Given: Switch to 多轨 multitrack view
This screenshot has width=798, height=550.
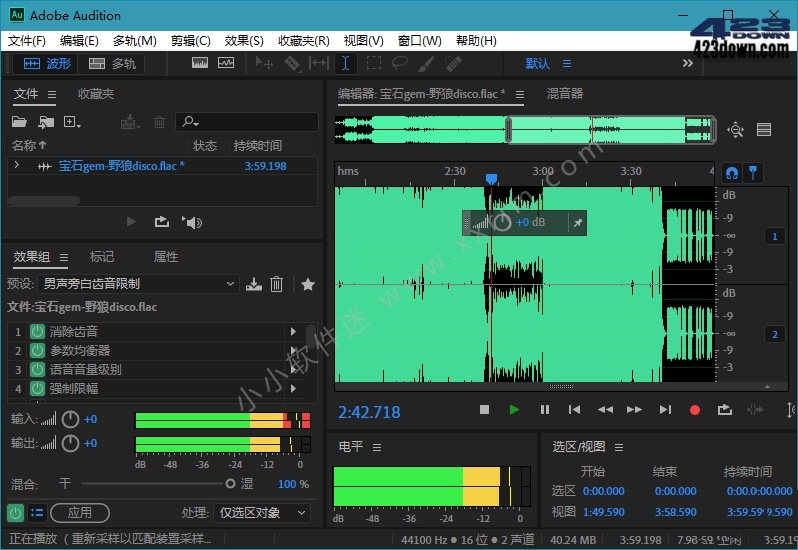Looking at the screenshot, I should 113,63.
